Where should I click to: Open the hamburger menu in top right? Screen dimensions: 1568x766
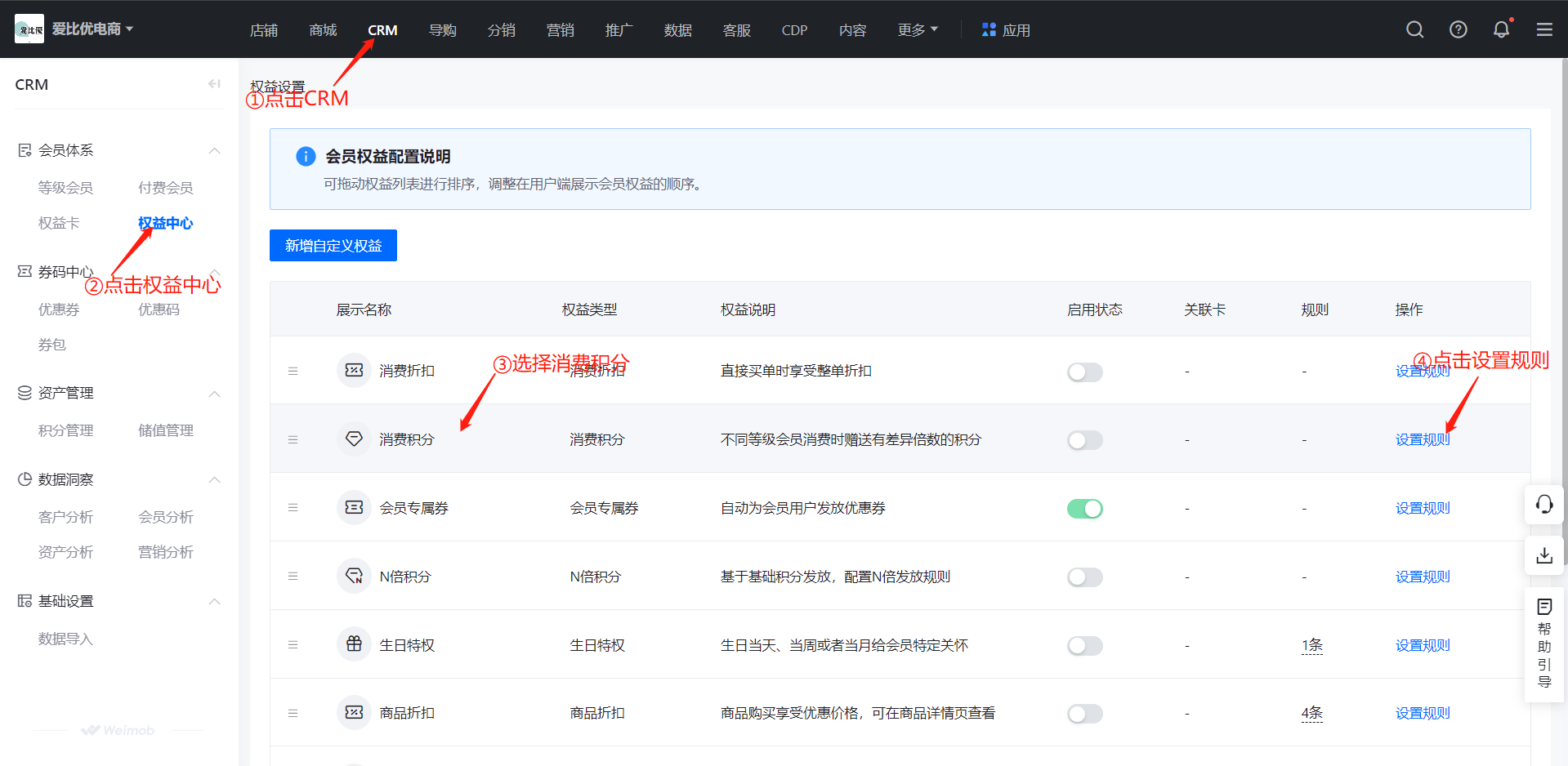click(1544, 30)
